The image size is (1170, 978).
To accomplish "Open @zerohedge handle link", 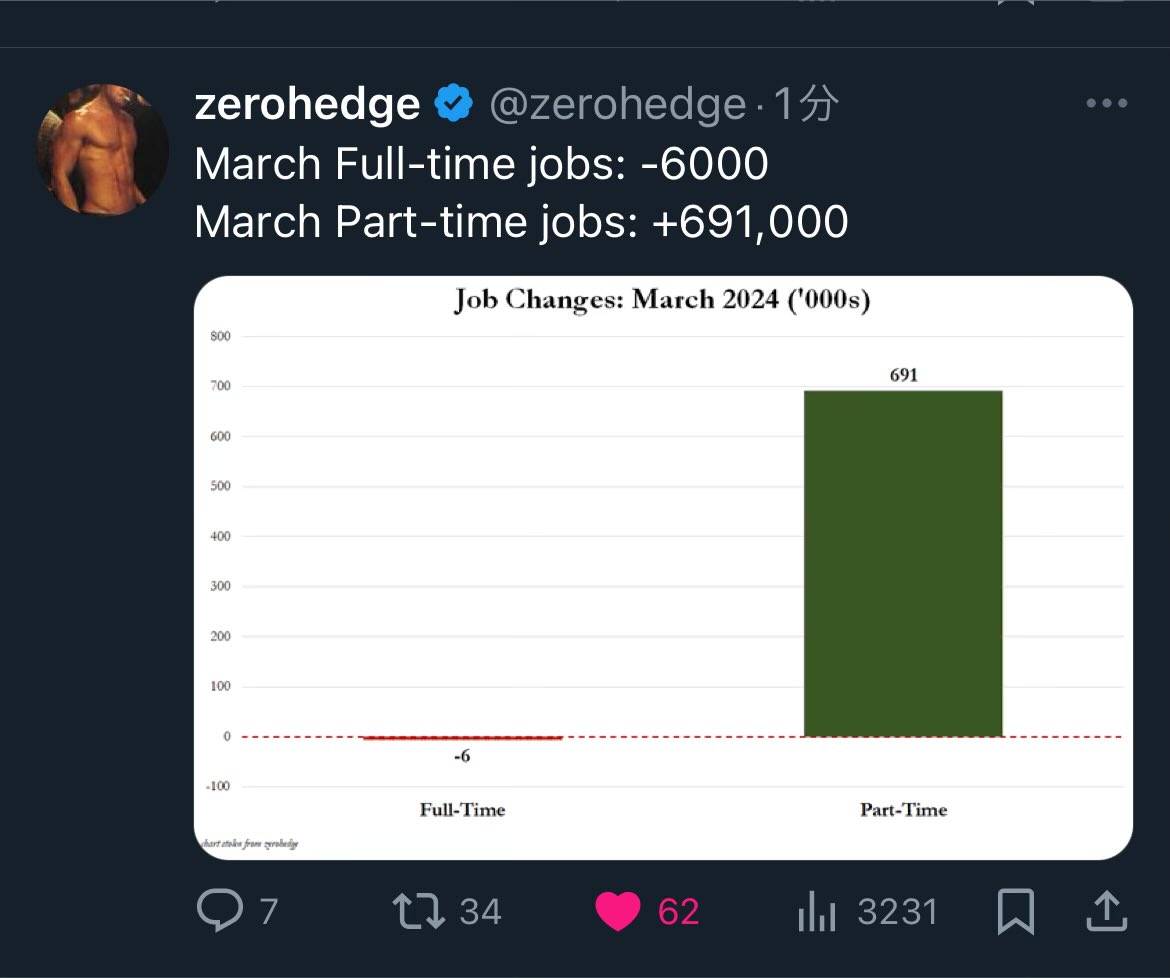I will pos(618,104).
